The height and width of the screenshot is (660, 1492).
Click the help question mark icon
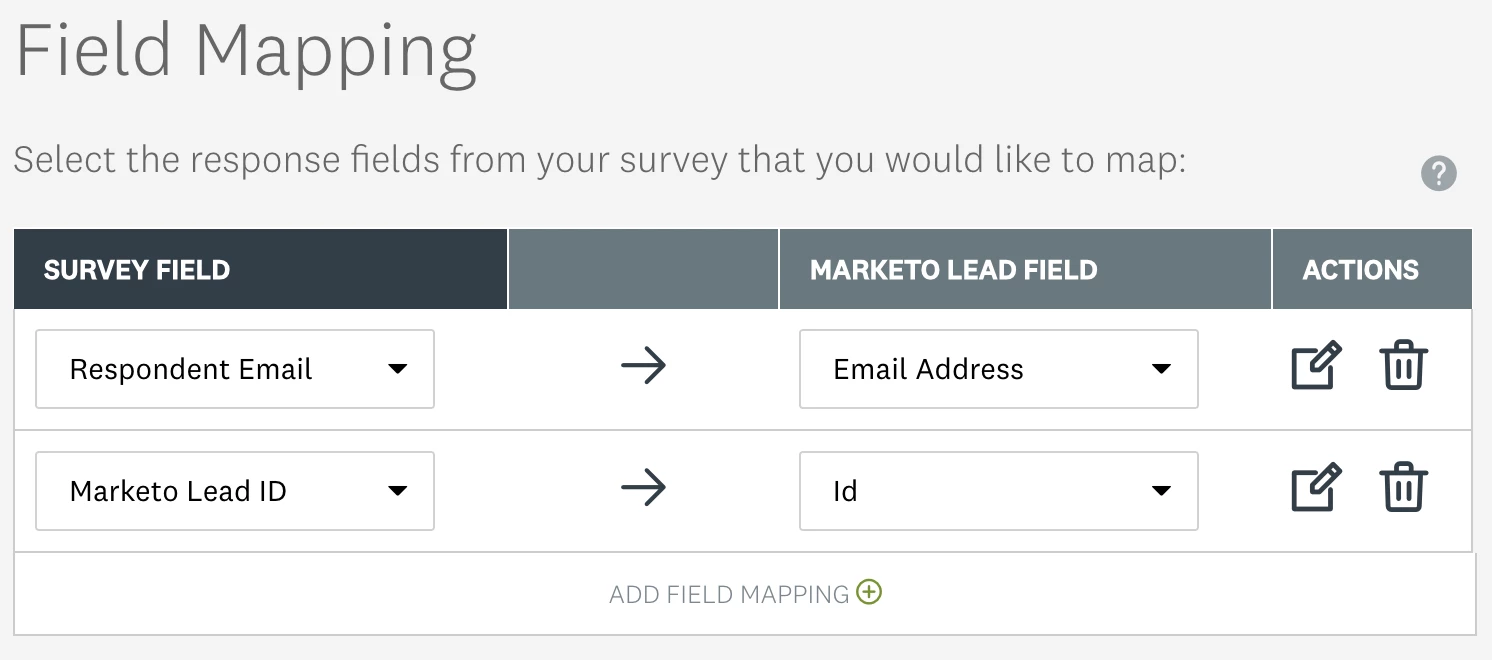[1438, 174]
